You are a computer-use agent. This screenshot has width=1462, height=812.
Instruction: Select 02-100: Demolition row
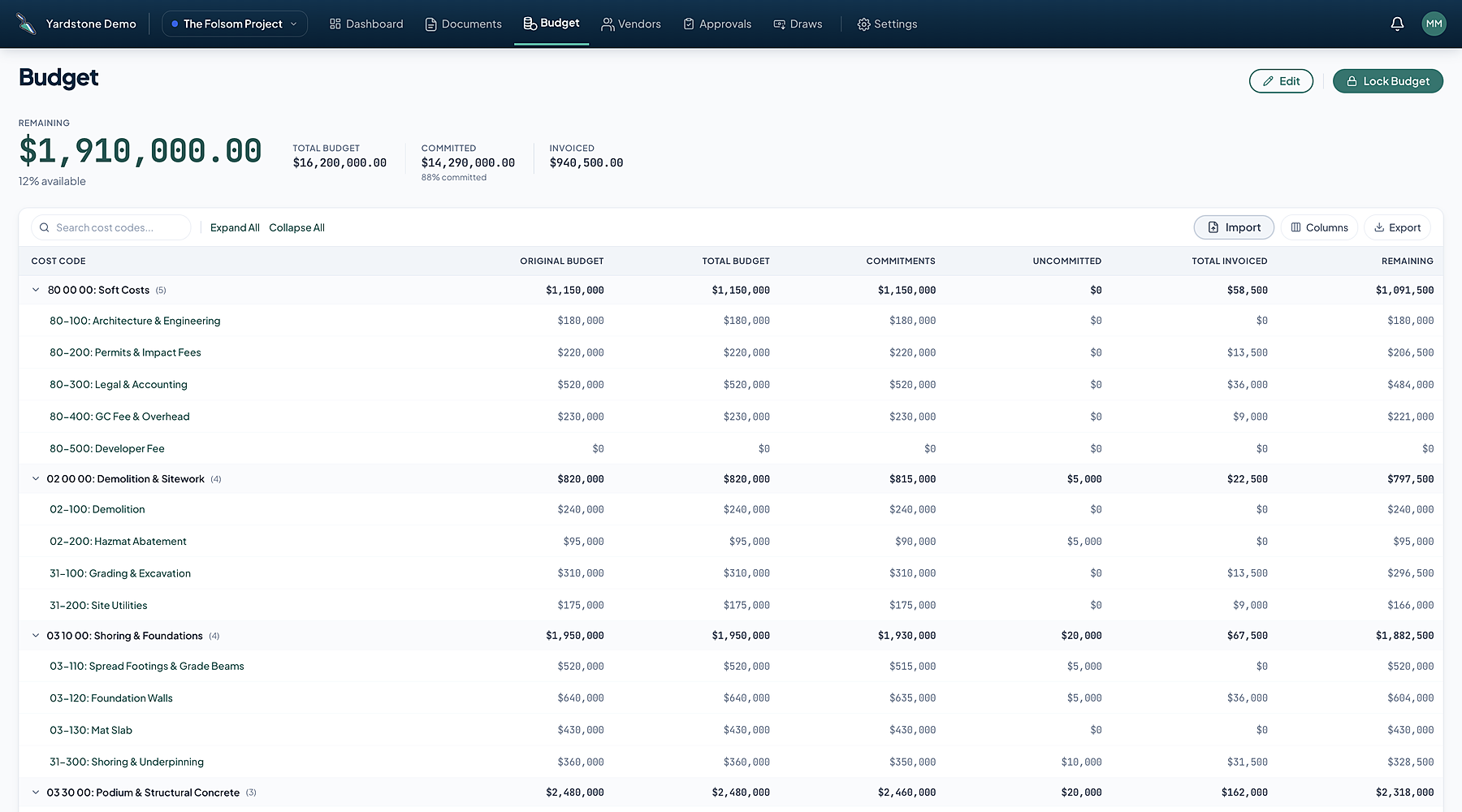click(731, 509)
